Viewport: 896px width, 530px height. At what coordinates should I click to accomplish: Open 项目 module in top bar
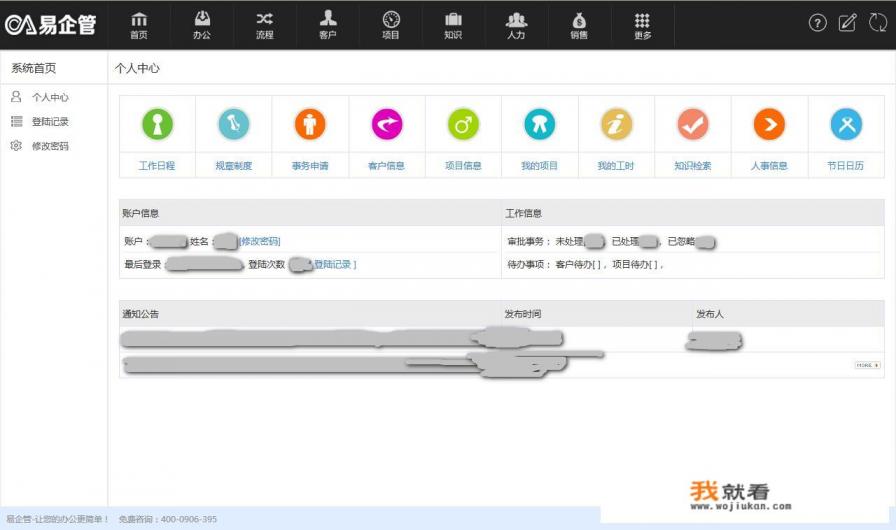tap(391, 26)
